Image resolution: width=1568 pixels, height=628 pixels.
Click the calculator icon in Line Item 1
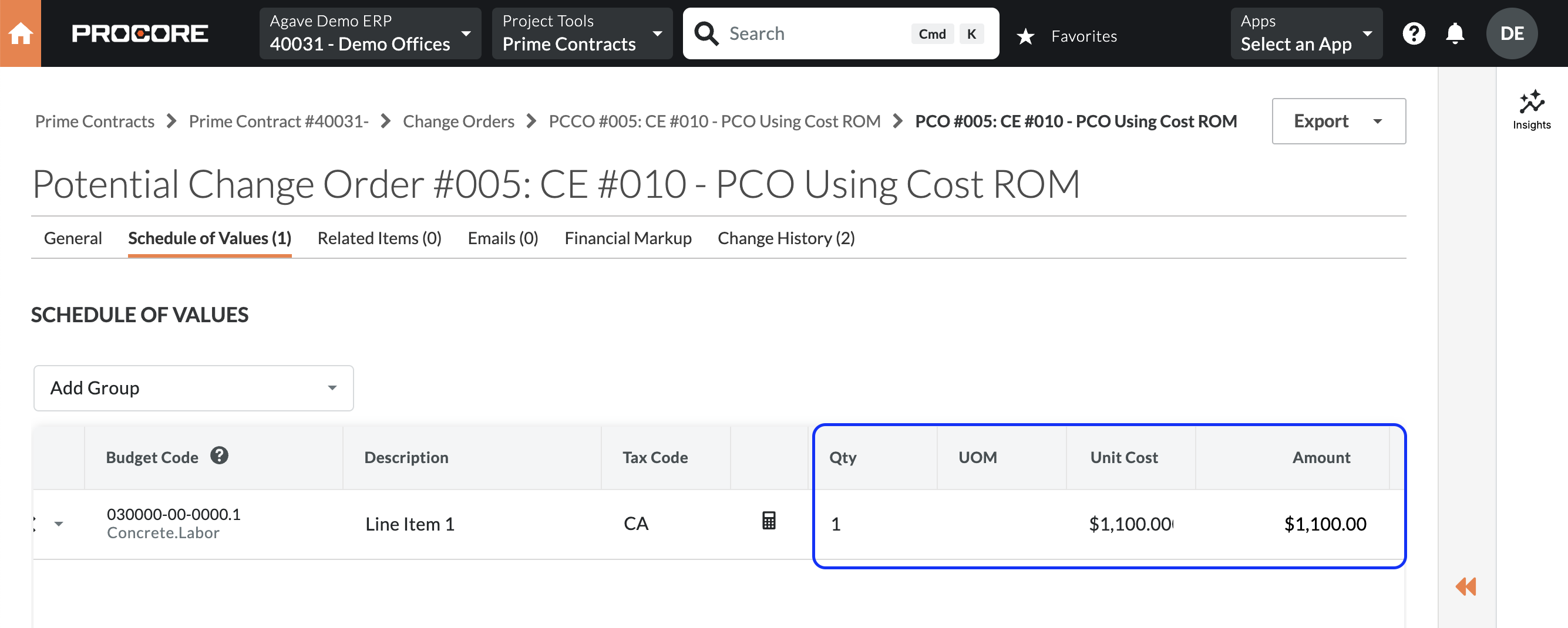(x=769, y=521)
